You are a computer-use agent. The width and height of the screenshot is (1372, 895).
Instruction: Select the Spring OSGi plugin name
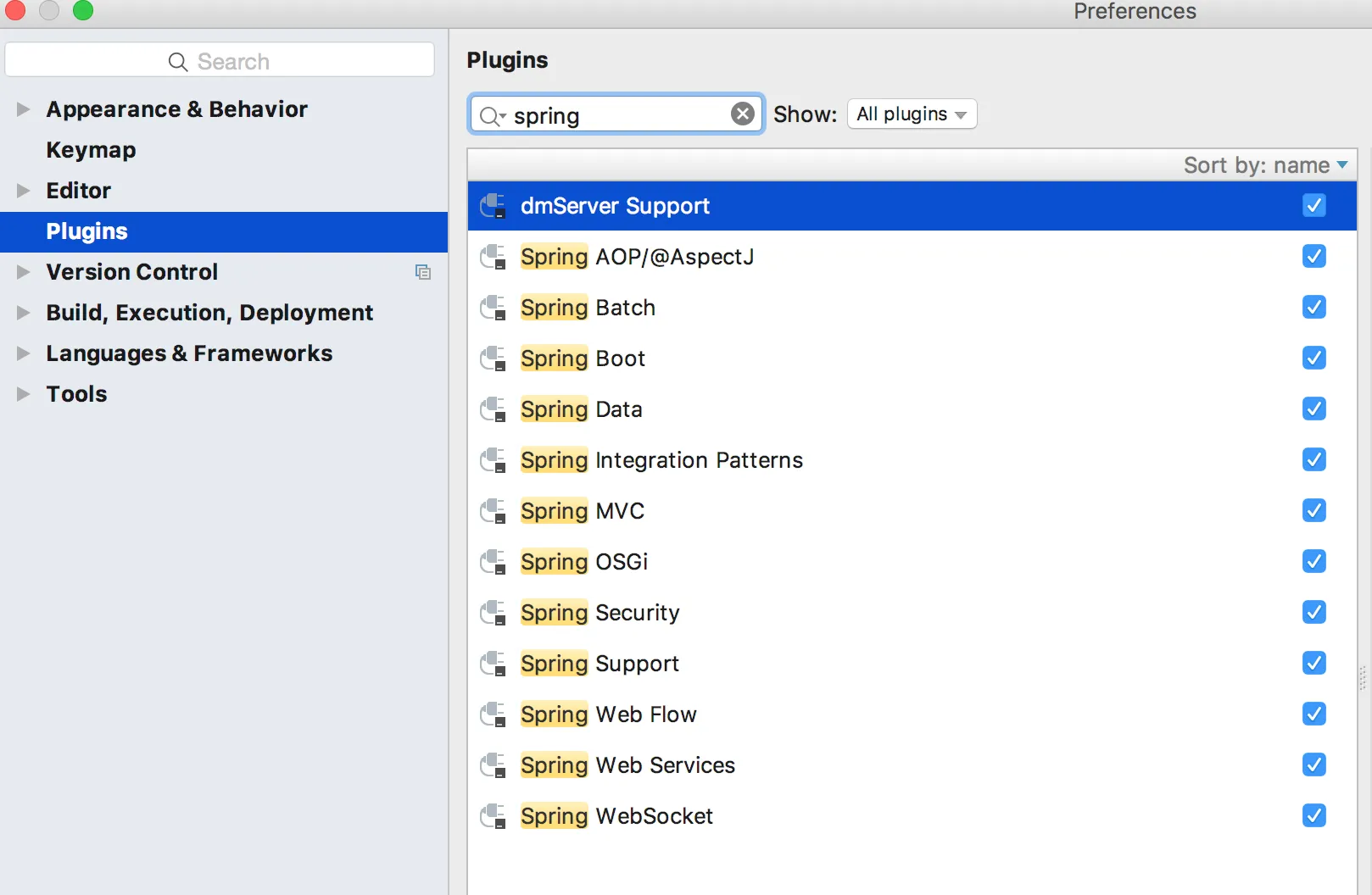[x=584, y=562]
